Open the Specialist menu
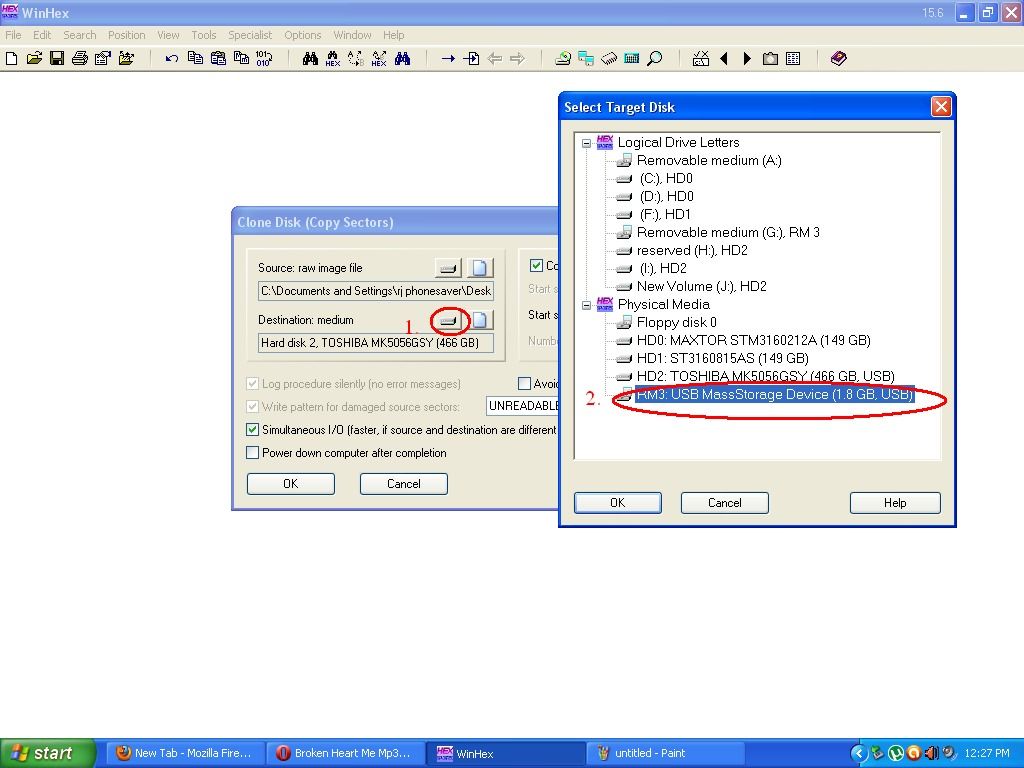Image resolution: width=1024 pixels, height=768 pixels. (250, 35)
